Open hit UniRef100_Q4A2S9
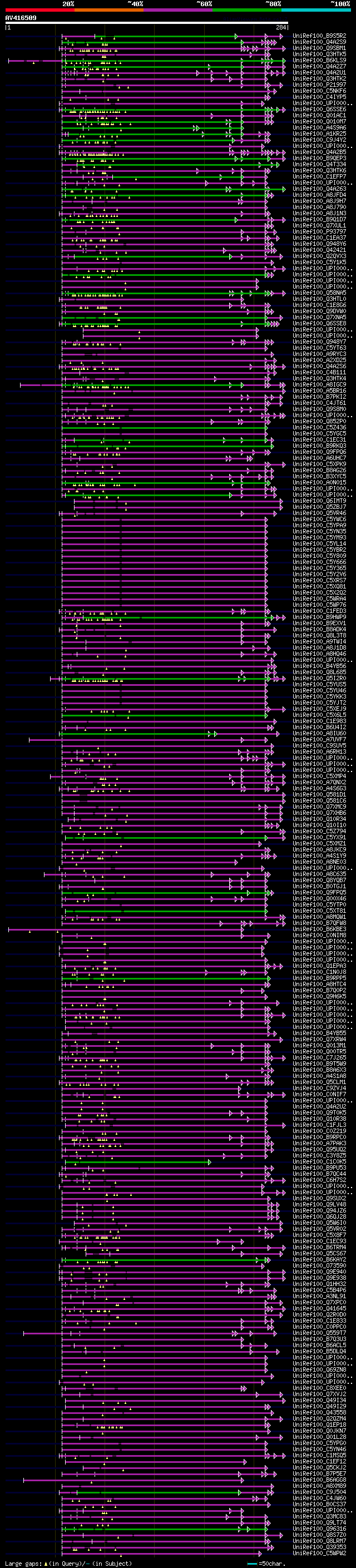 coord(319,42)
